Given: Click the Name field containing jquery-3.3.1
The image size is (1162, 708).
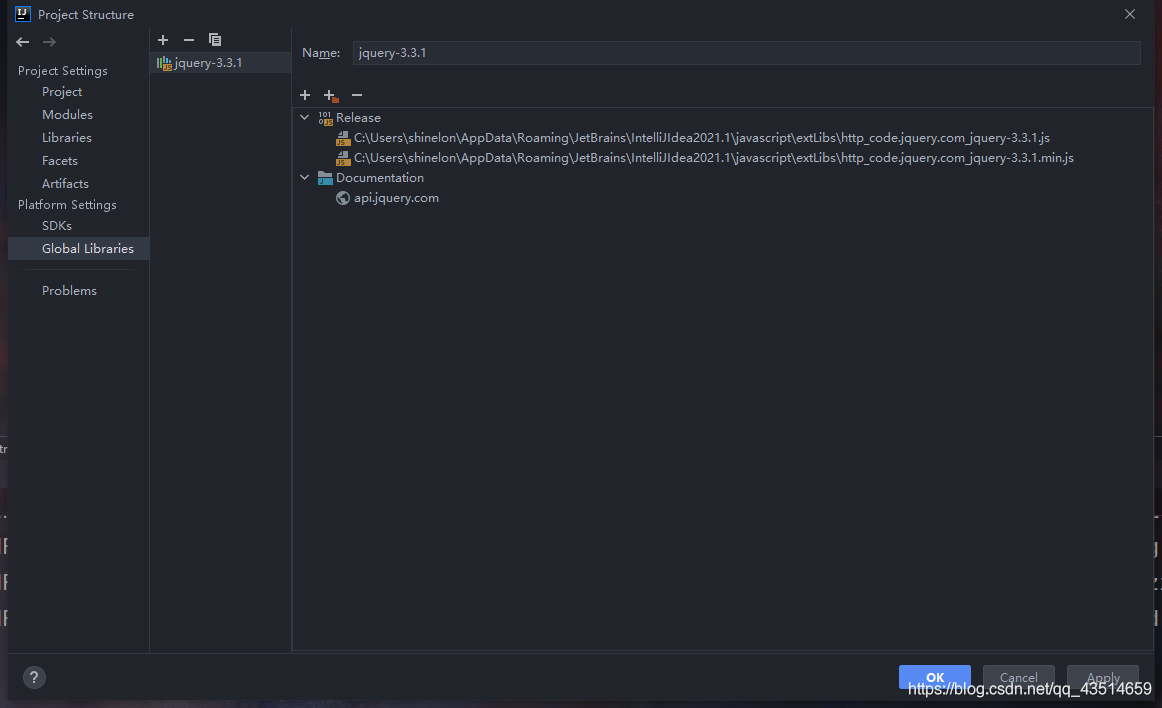Looking at the screenshot, I should 746,53.
